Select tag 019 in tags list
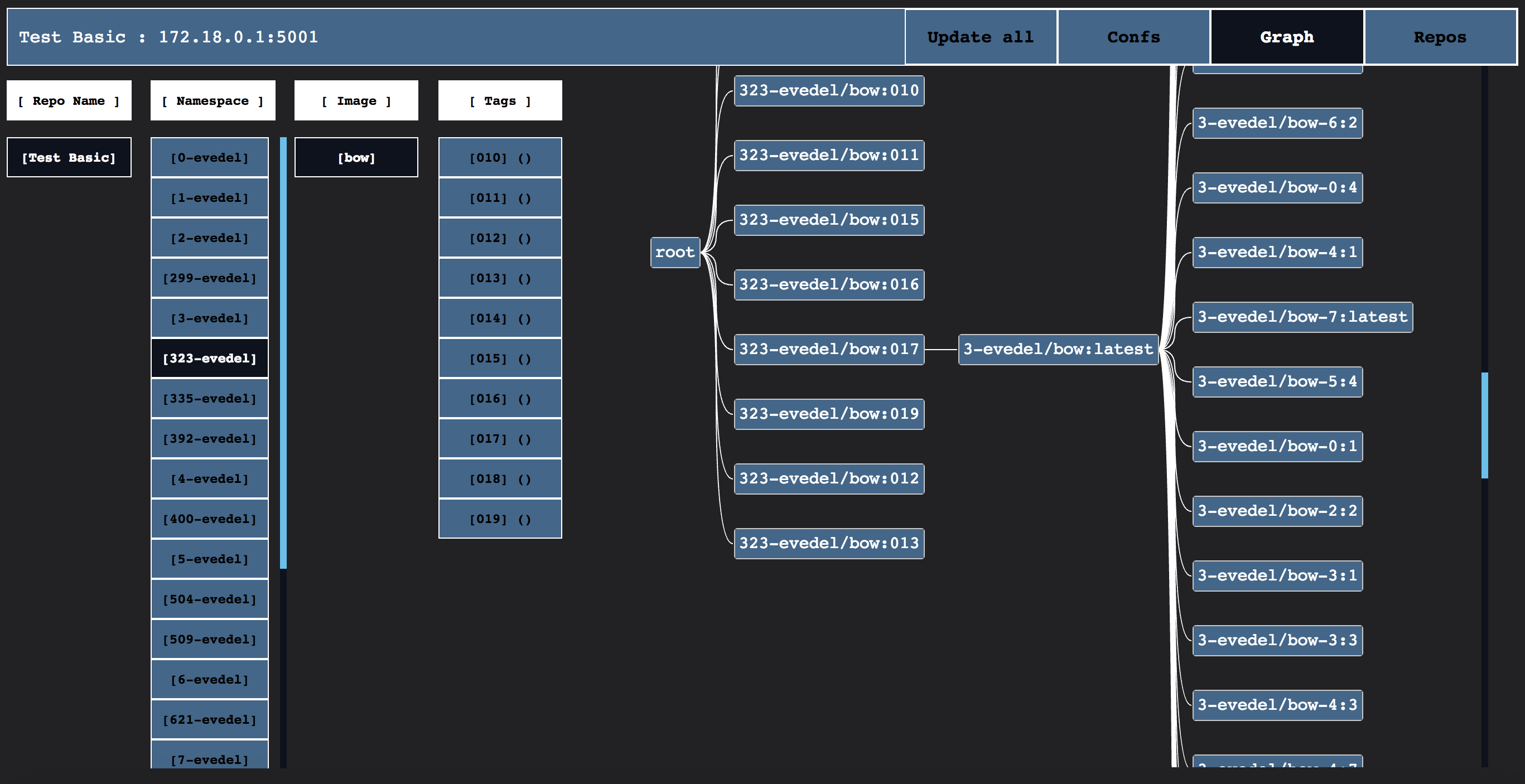This screenshot has height=784, width=1525. [x=500, y=519]
